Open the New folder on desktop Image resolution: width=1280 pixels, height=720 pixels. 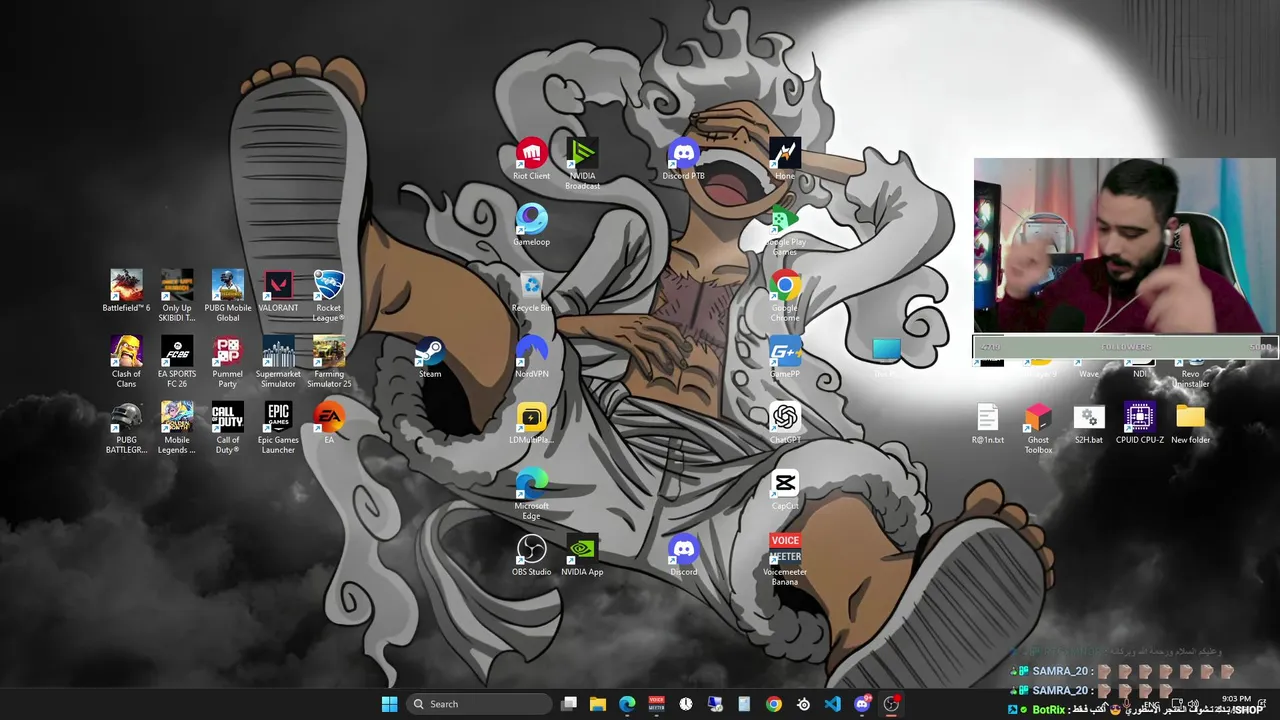(1190, 423)
